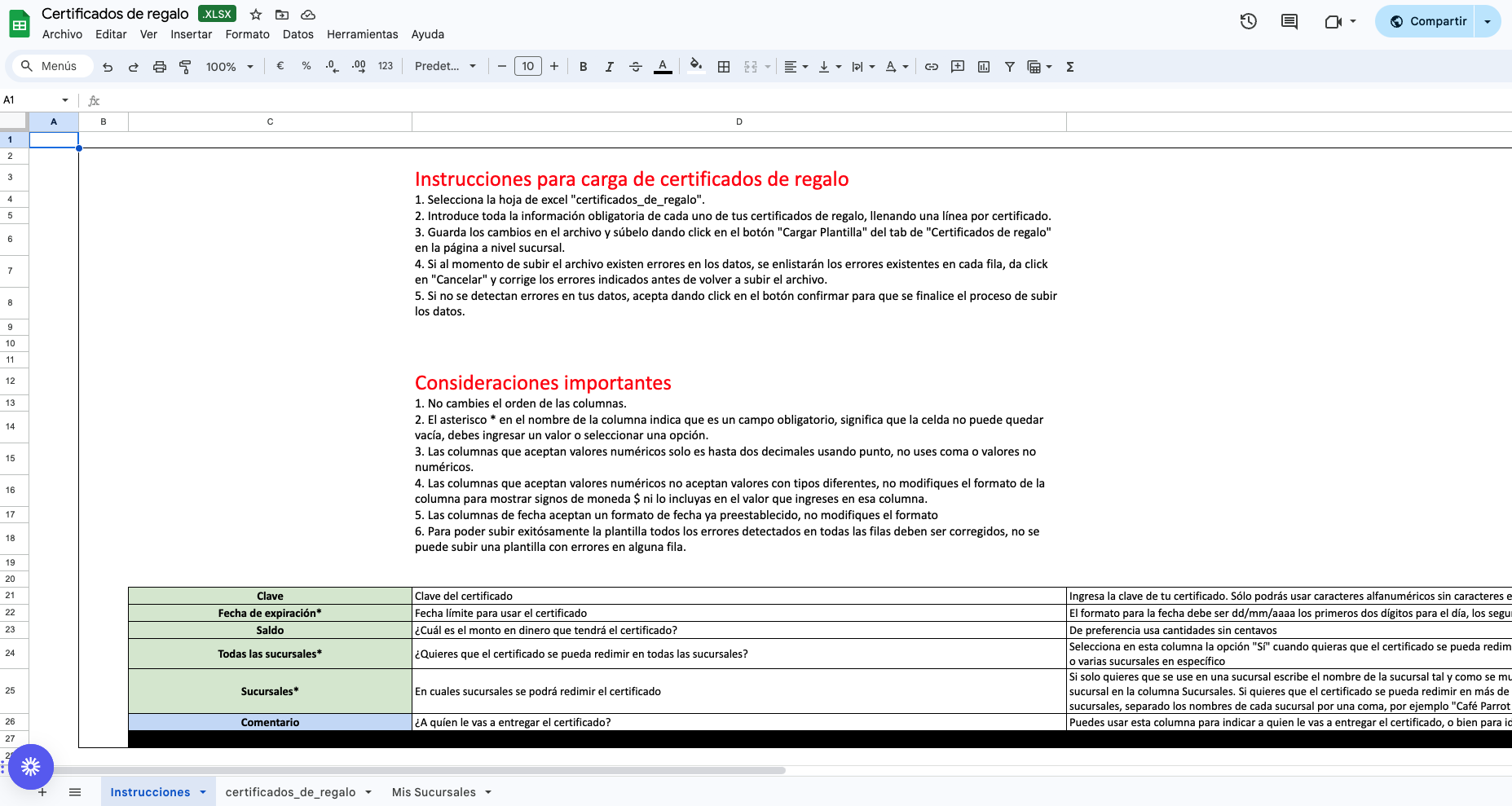1512x806 pixels.
Task: Open the Name box dropdown arrow
Action: pos(65,100)
